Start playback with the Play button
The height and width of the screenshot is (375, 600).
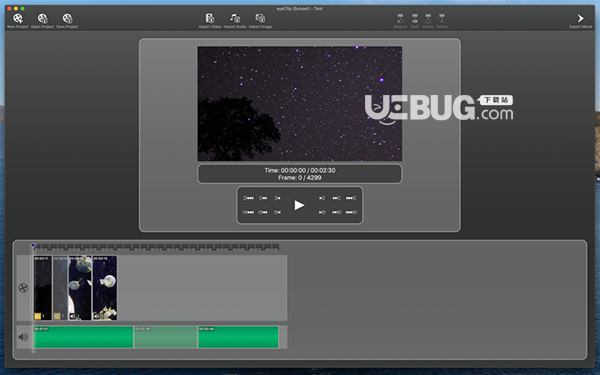(x=299, y=205)
